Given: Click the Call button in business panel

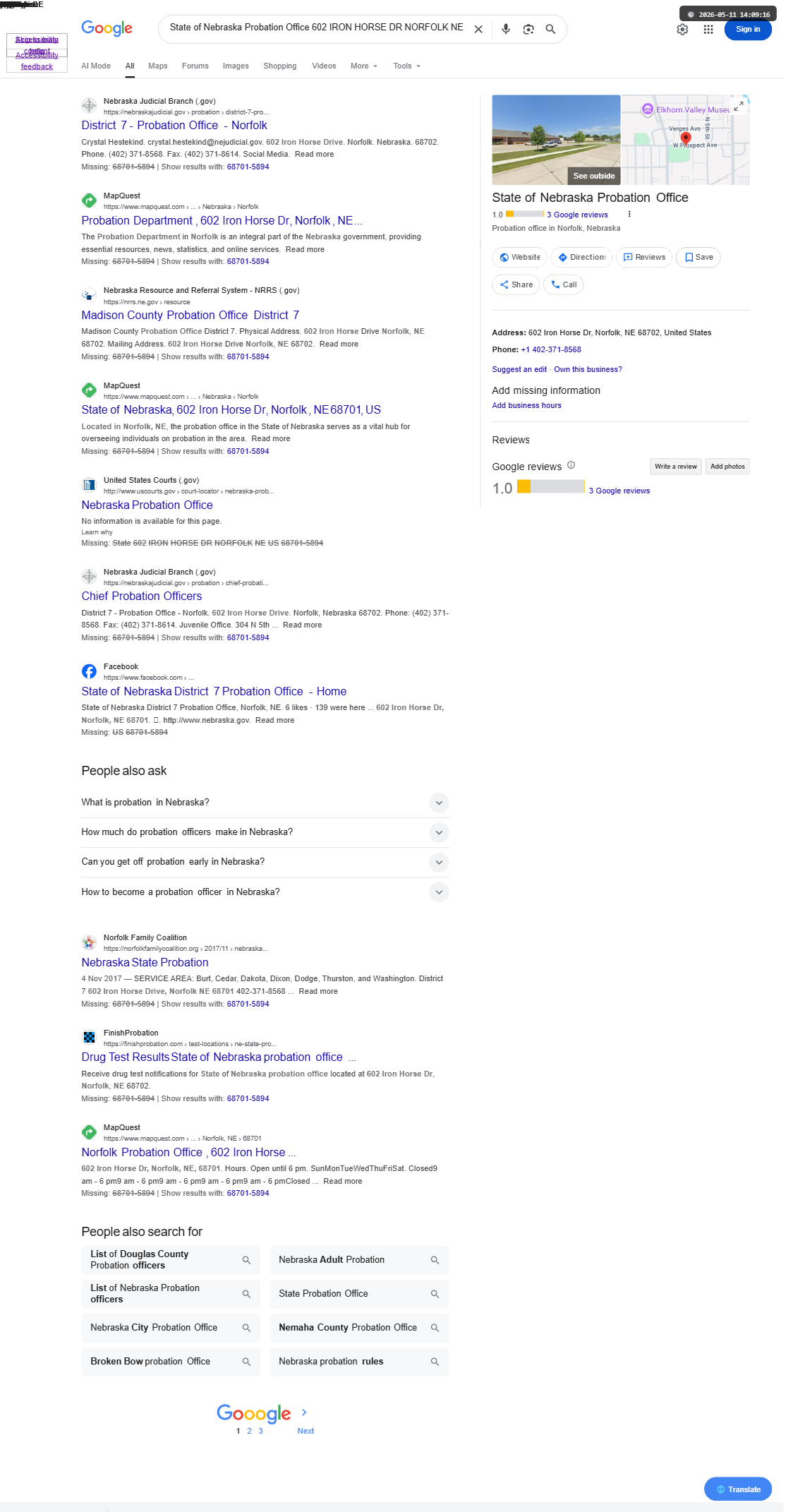Looking at the screenshot, I should (564, 284).
